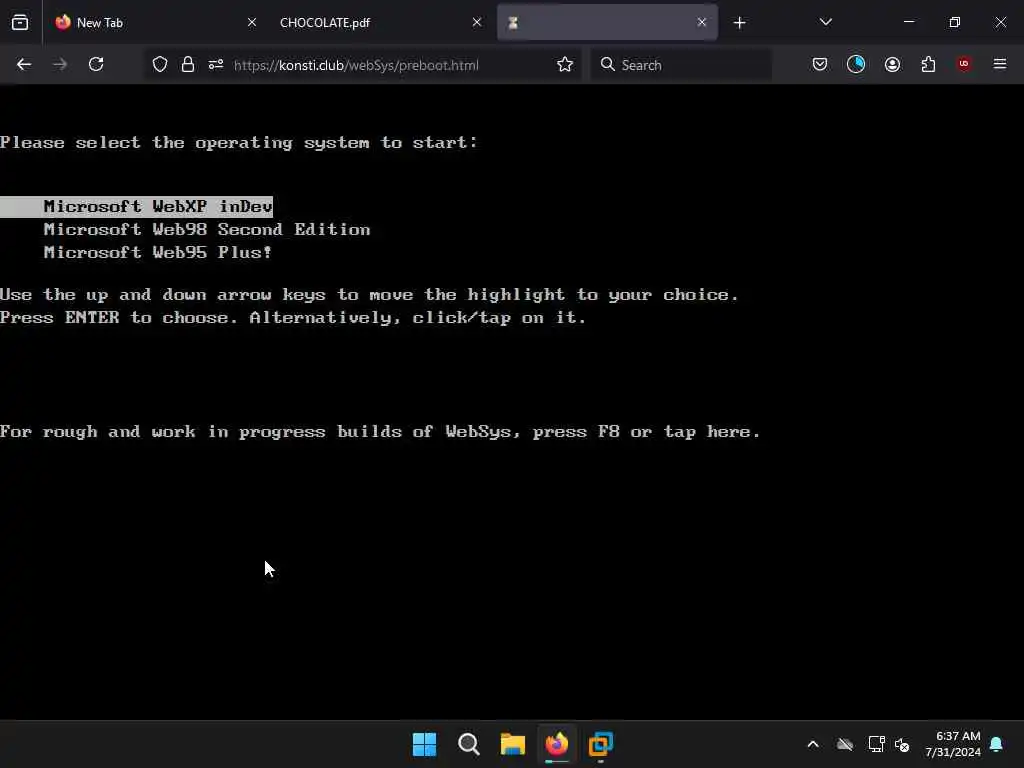
Task: Bookmark this page with the star
Action: [565, 65]
